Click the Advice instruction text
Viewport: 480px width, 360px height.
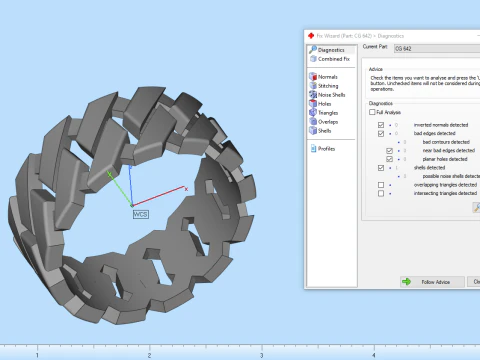(425, 83)
